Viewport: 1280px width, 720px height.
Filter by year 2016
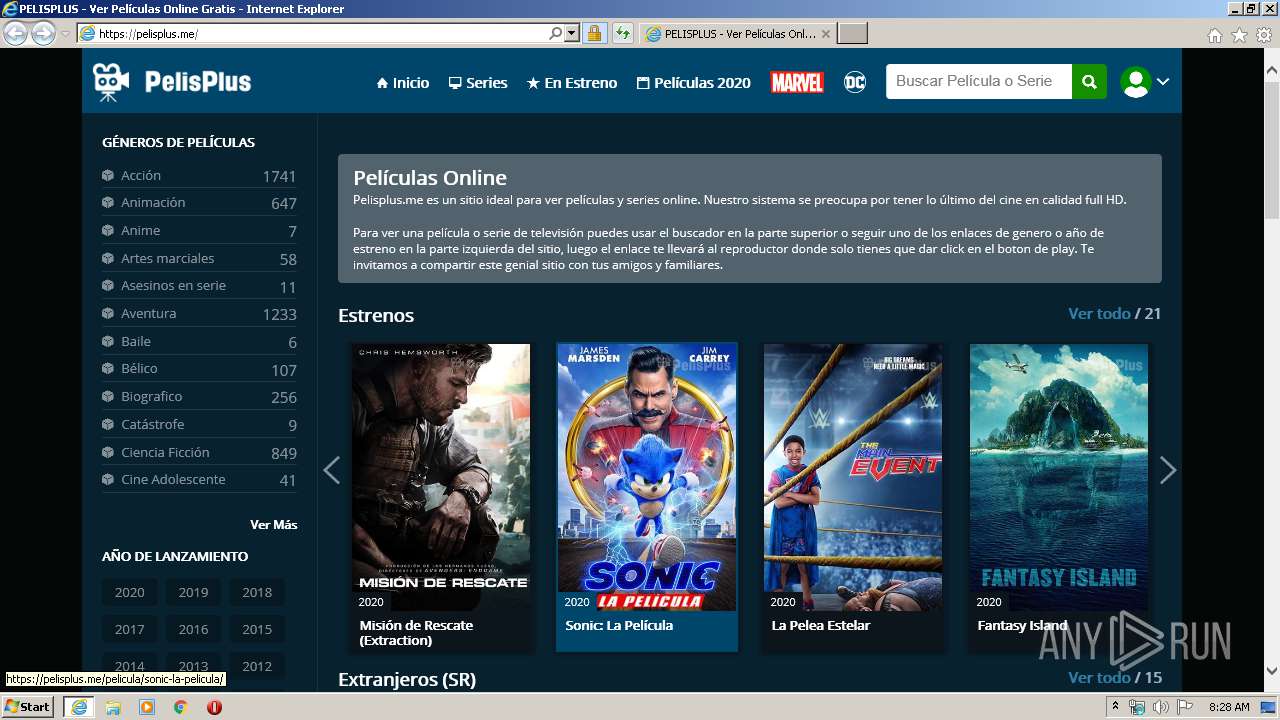point(193,629)
